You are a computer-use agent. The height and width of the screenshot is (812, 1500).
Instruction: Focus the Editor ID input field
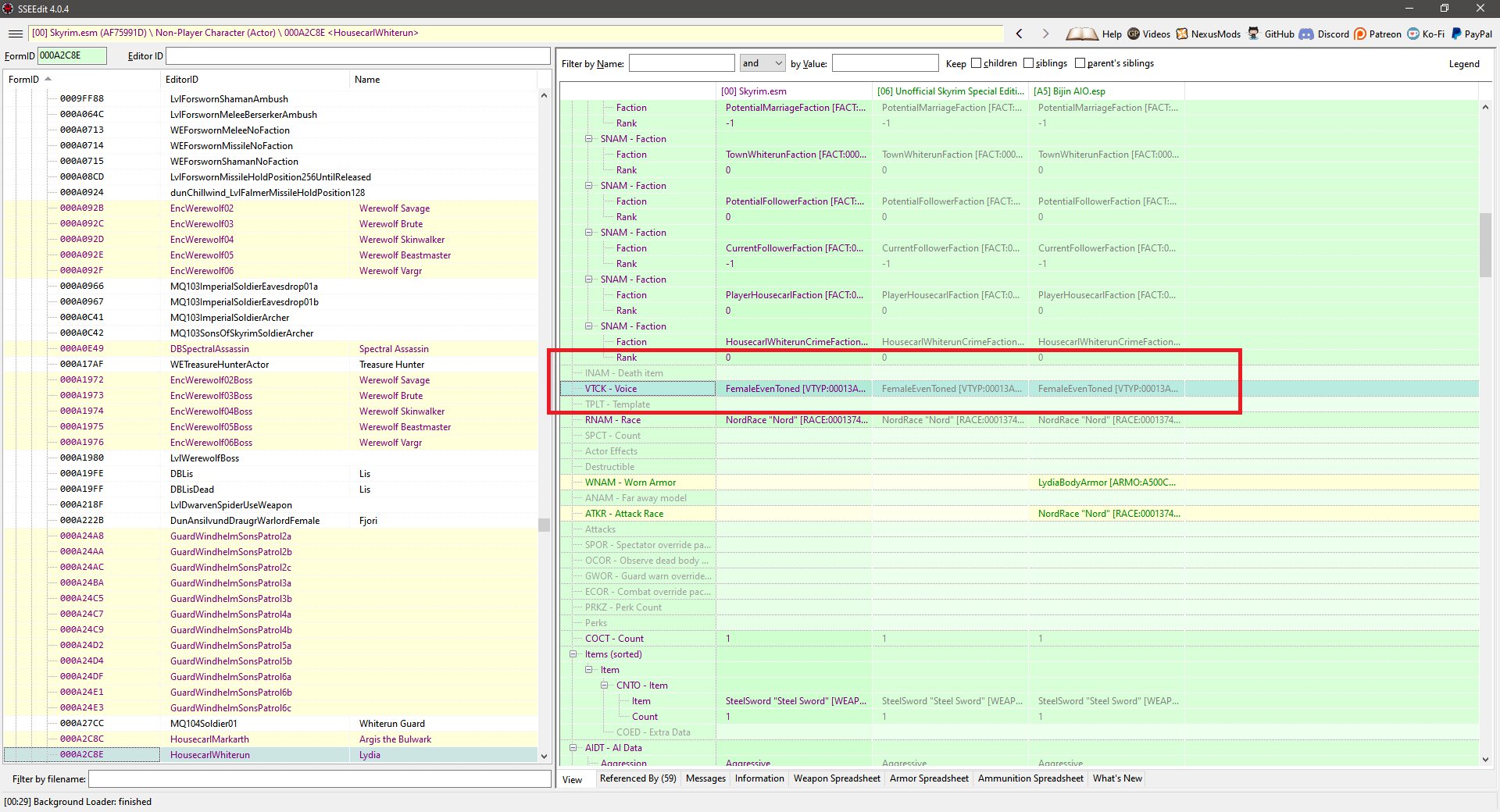(358, 55)
